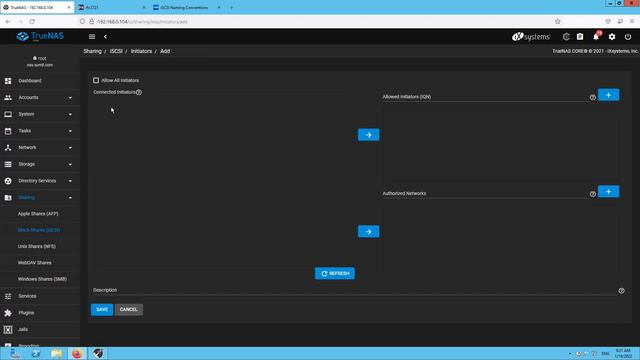Toggle the sidebar hamburger menu

coord(92,37)
